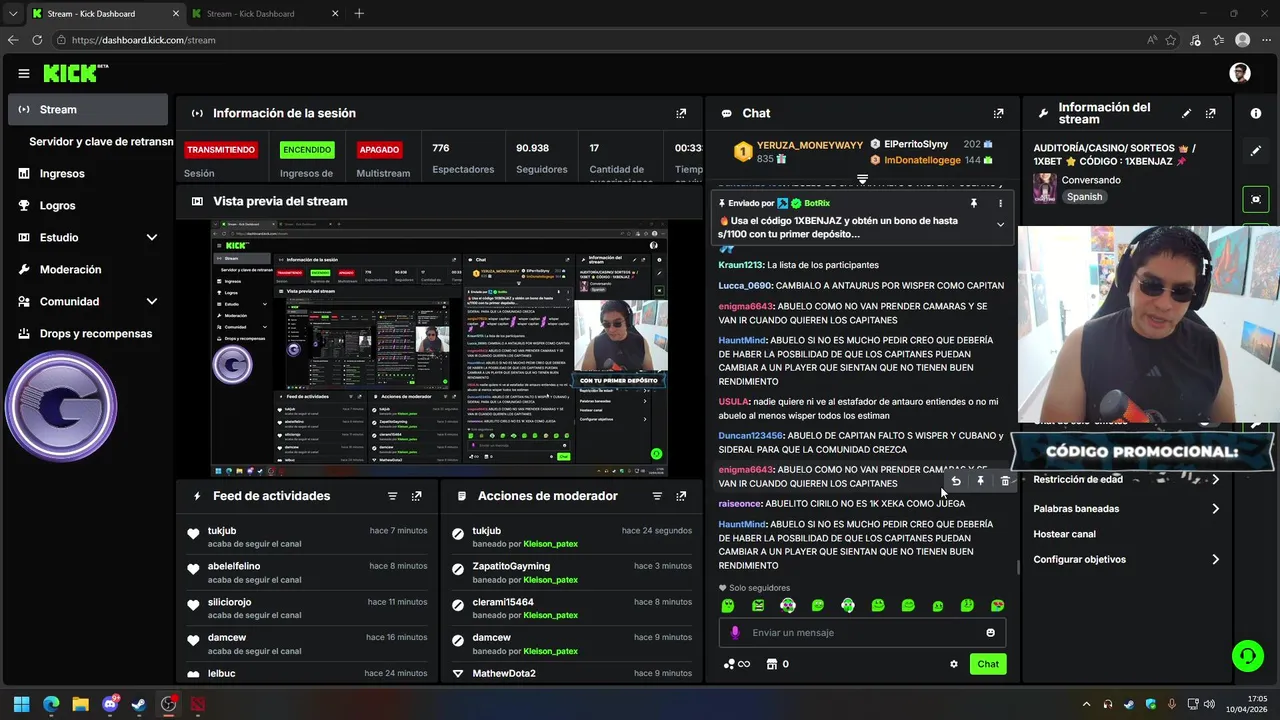1280x720 pixels.
Task: Open Discord from the taskbar
Action: [x=110, y=704]
